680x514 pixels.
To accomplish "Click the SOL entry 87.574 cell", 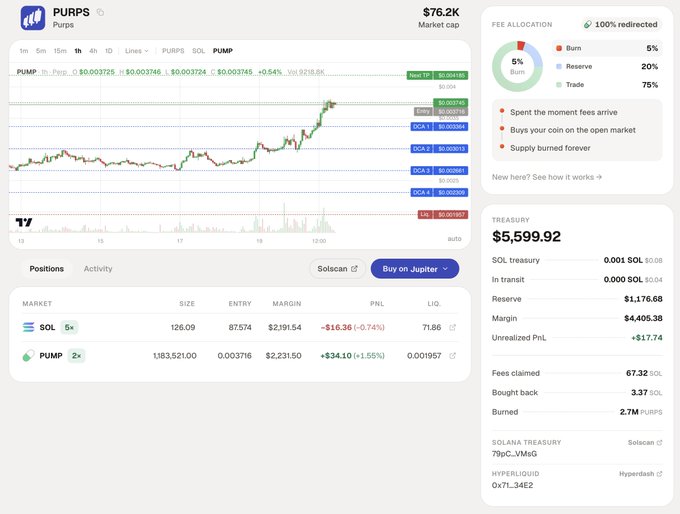I will [x=240, y=327].
